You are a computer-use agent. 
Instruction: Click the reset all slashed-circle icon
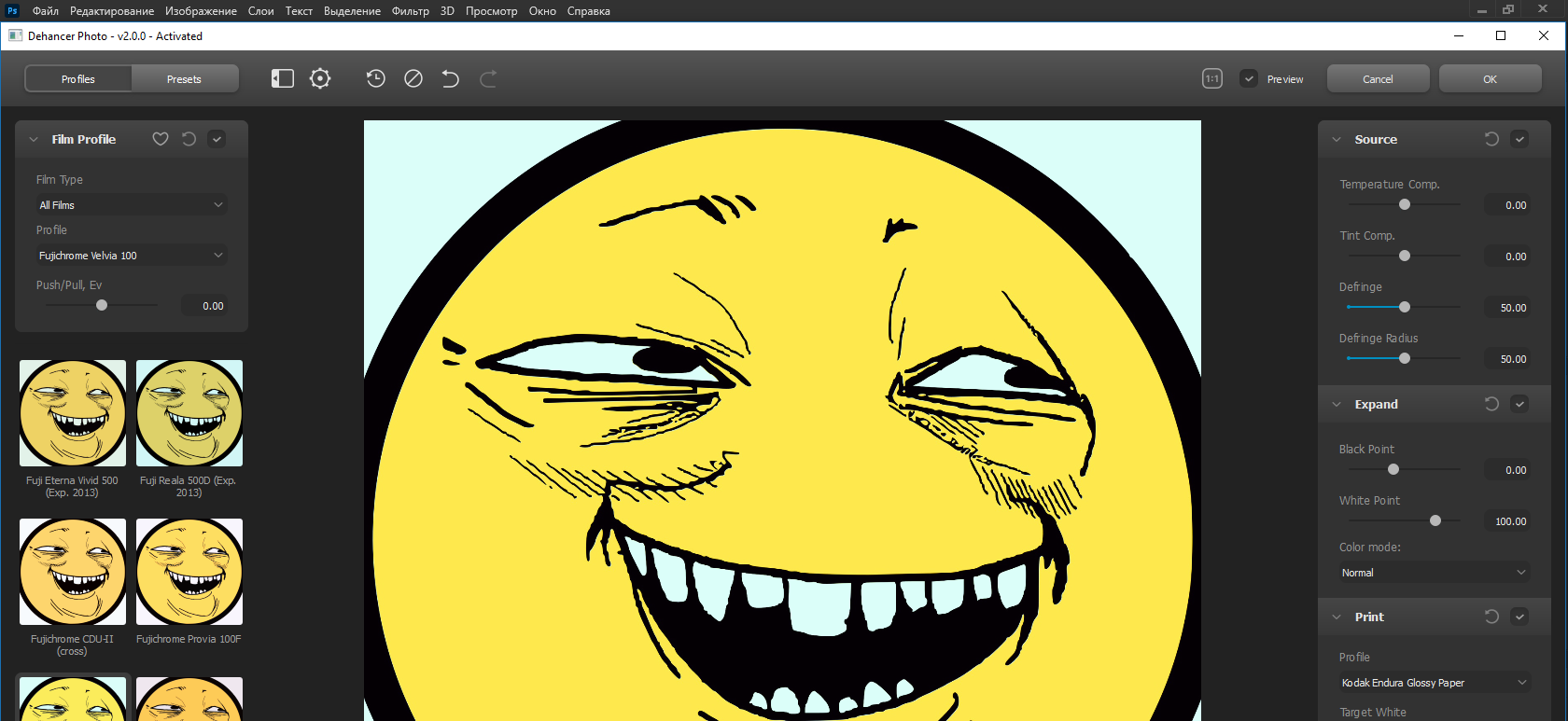point(413,78)
